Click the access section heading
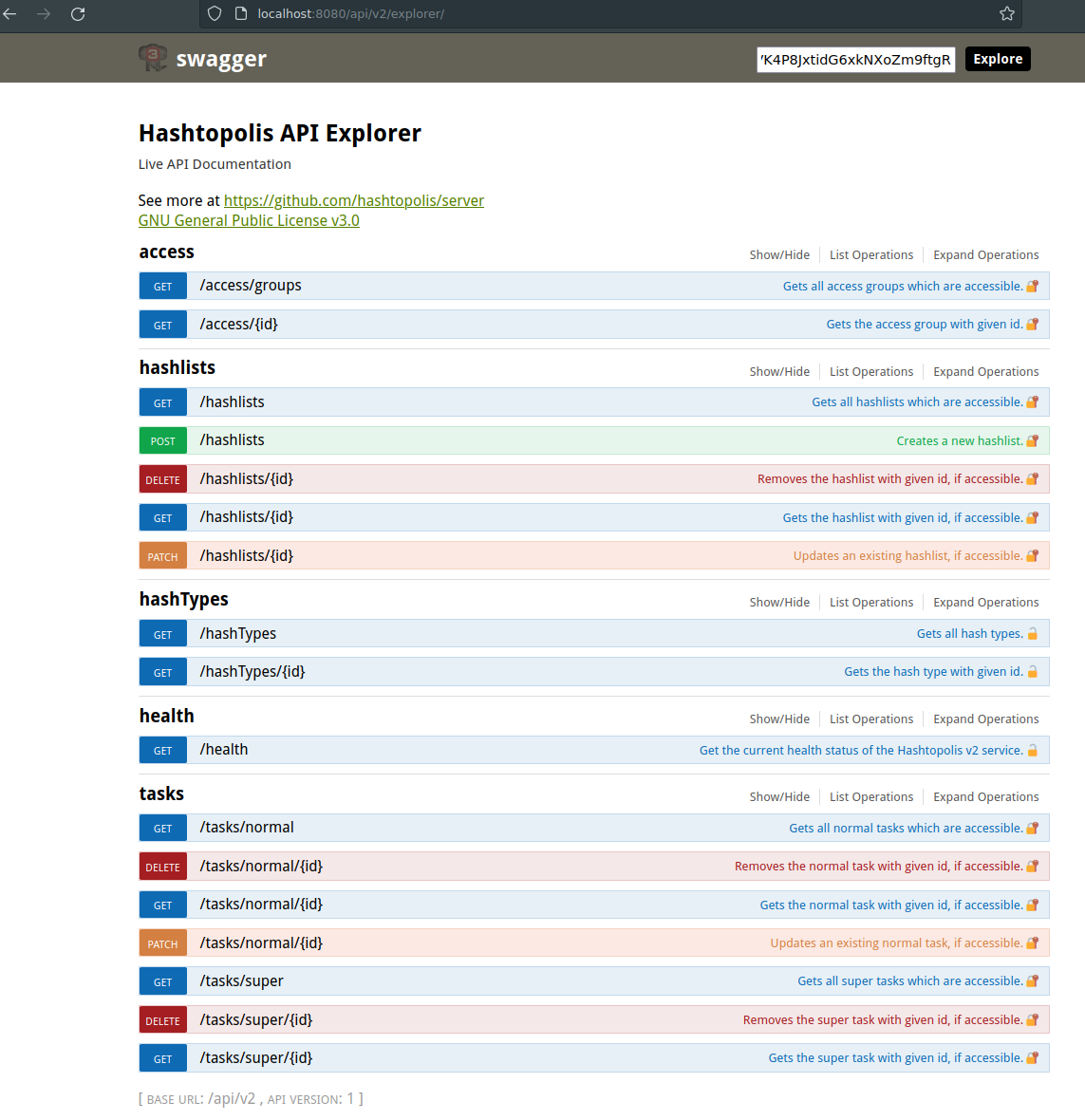The width and height of the screenshot is (1085, 1120). [166, 252]
